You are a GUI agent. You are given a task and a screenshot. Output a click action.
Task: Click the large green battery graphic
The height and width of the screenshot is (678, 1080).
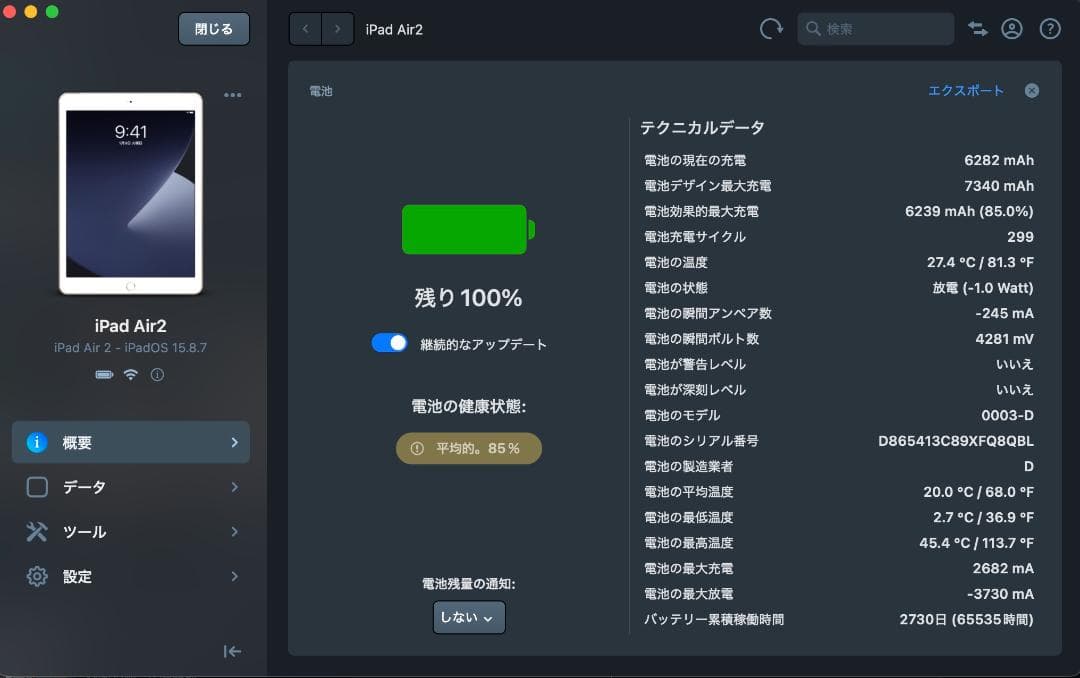tap(468, 229)
